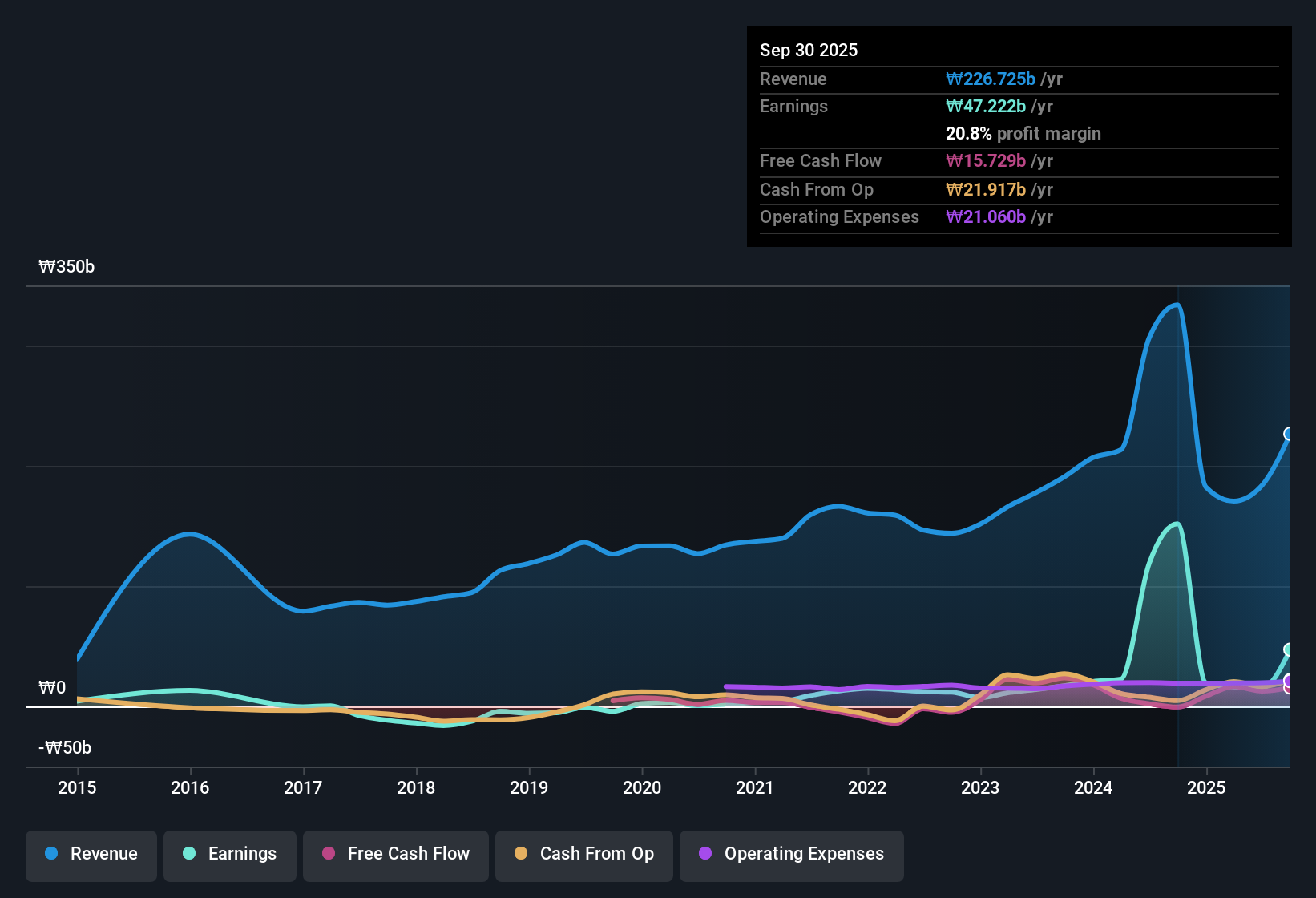Toggle the Earnings series visibility
The height and width of the screenshot is (898, 1316).
coord(229,854)
